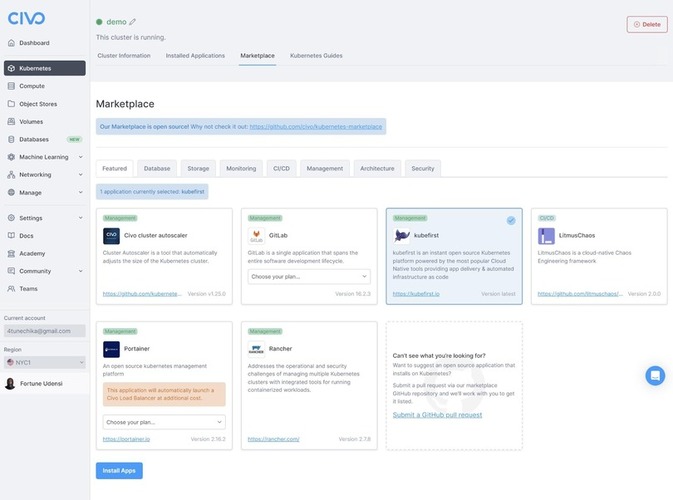Open GitLab Choose your plan dropdown
The width and height of the screenshot is (673, 500).
tap(309, 276)
